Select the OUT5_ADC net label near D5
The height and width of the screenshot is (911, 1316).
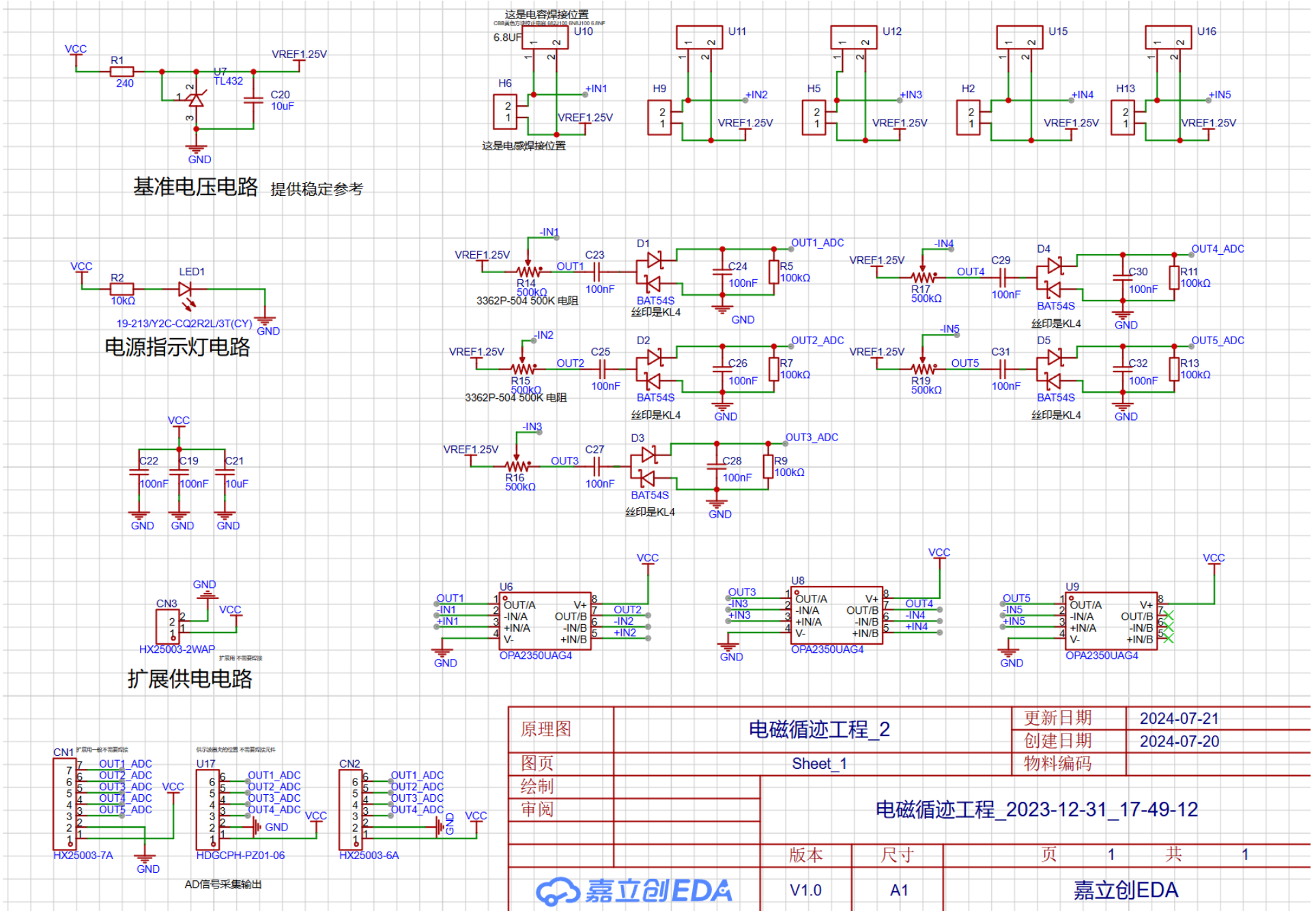tap(1219, 341)
